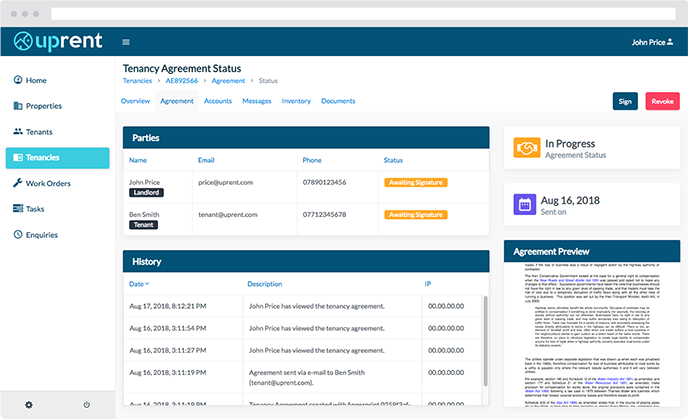Click the Agreement breadcrumb link
The image size is (688, 419).
click(228, 81)
